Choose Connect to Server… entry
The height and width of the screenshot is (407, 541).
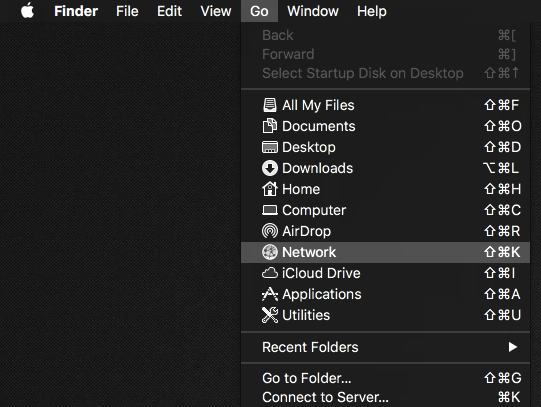point(385,397)
